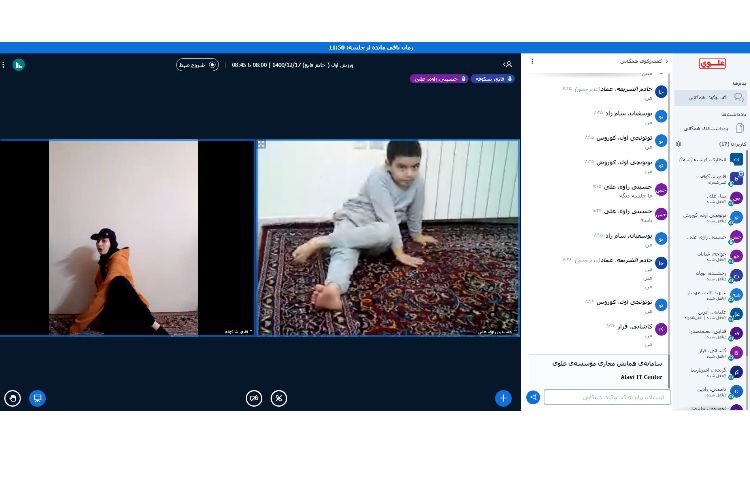Fullscreen the right boy webcam video
The image size is (750, 480).
tap(262, 145)
